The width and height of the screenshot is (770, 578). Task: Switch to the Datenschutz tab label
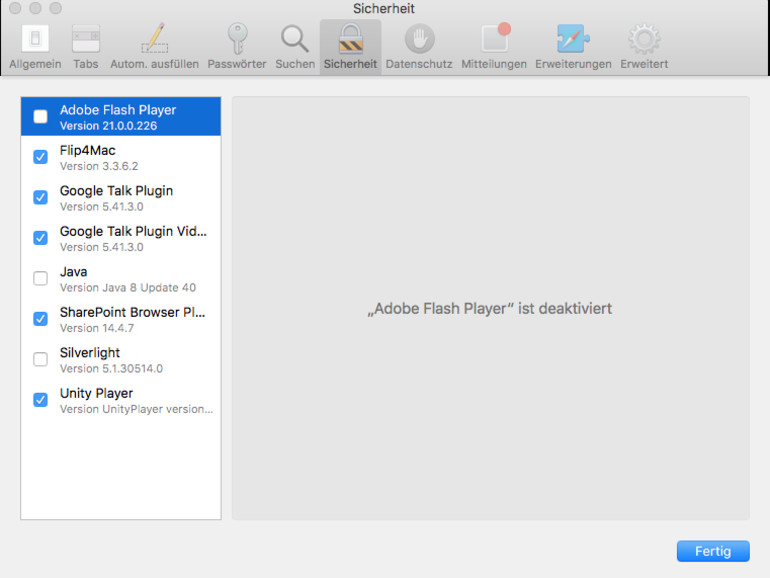[x=419, y=64]
